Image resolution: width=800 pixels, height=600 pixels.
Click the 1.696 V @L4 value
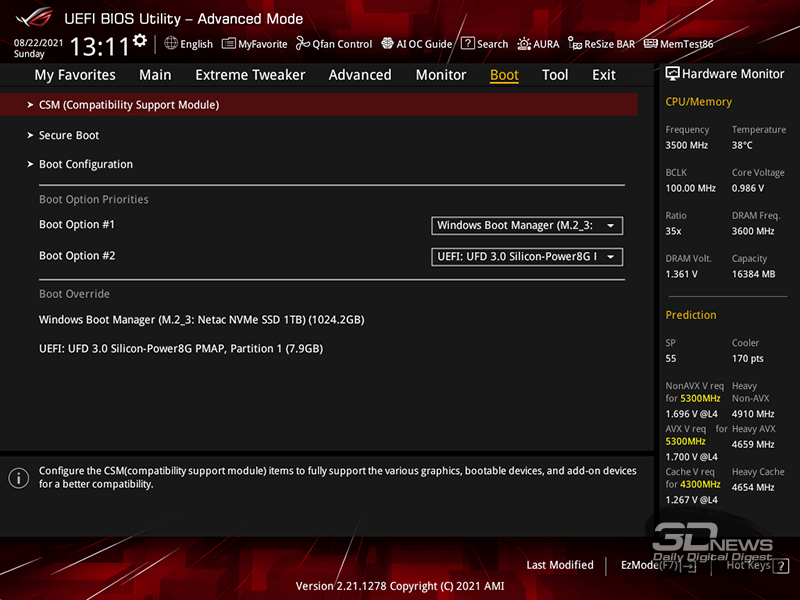[x=691, y=414]
